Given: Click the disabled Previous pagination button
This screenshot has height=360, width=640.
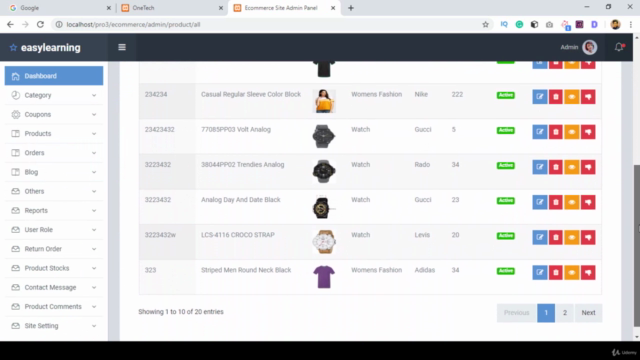Looking at the screenshot, I should point(516,313).
